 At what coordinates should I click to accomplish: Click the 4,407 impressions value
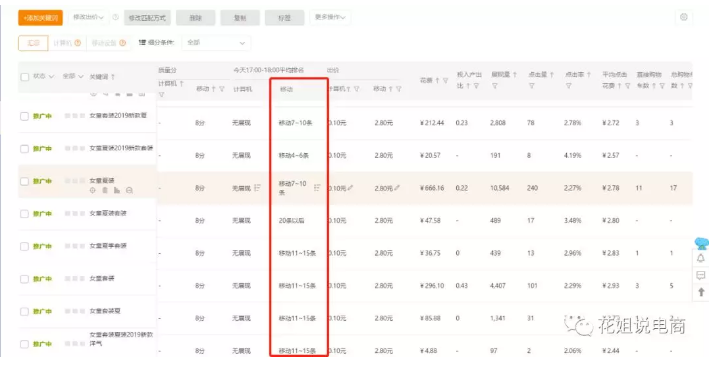point(498,285)
